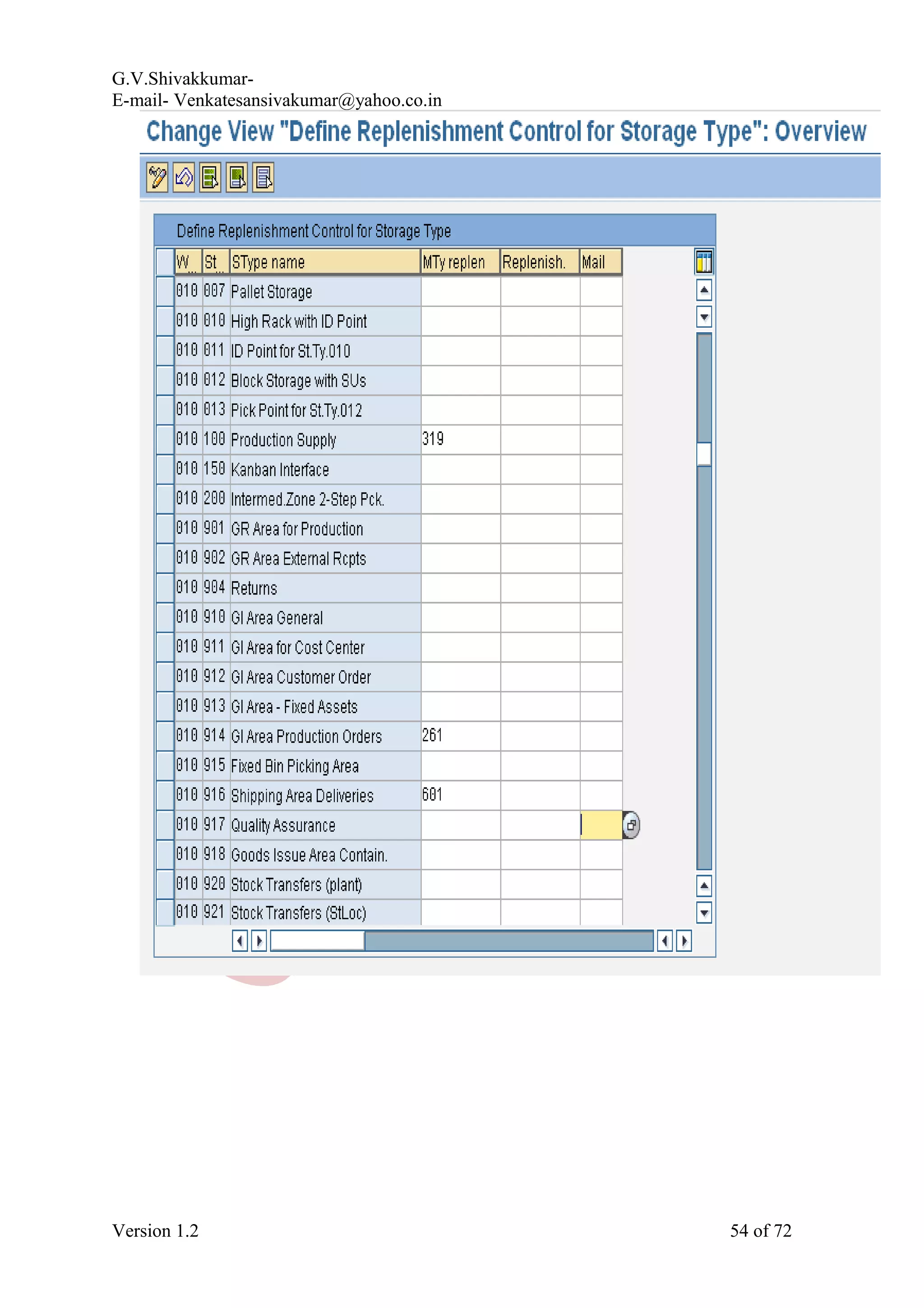The width and height of the screenshot is (924, 1308).
Task: Click the Replenish. field for Quality Assurance
Action: pyautogui.click(x=541, y=825)
